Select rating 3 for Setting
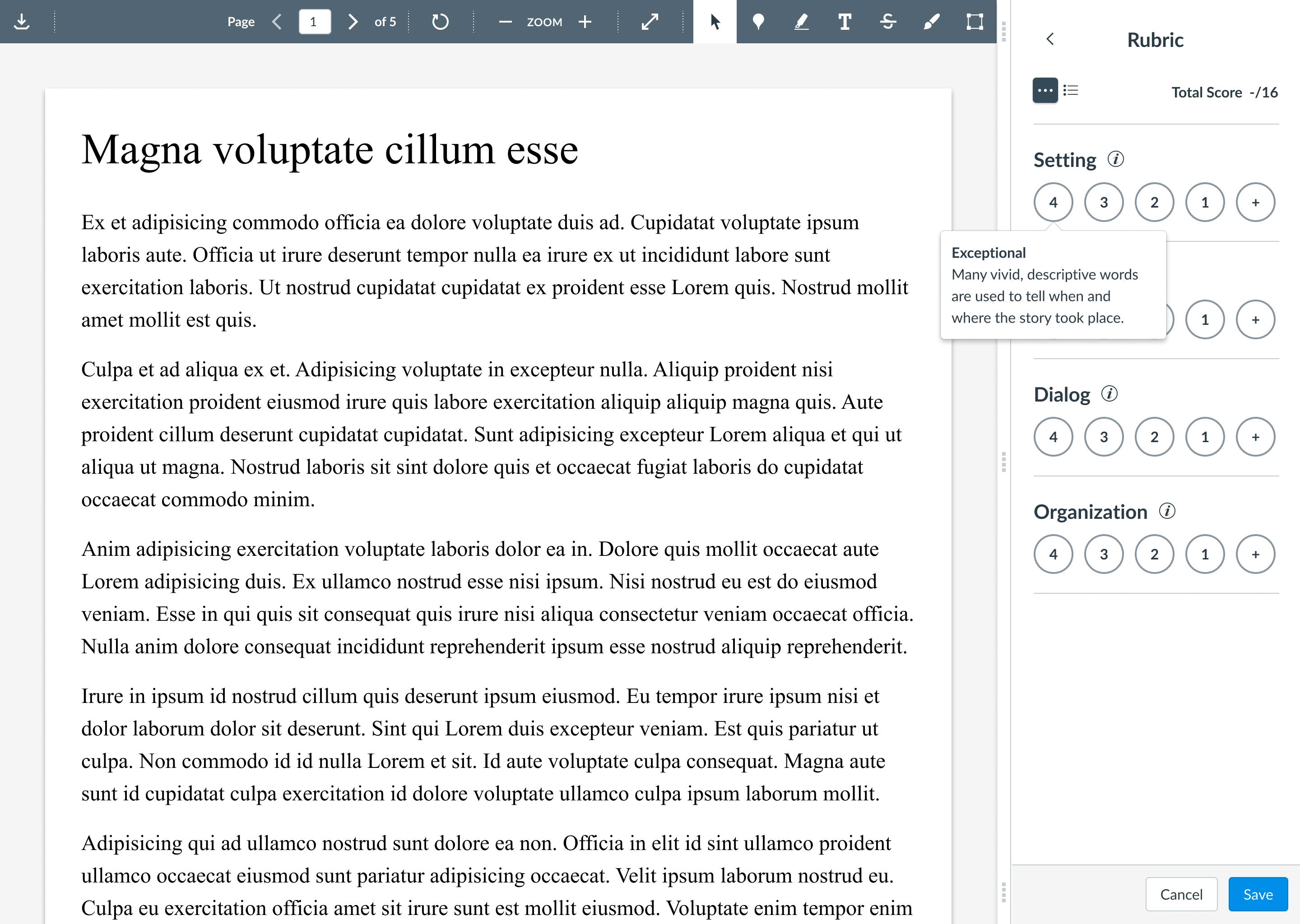Viewport: 1300px width, 924px height. 1104,202
